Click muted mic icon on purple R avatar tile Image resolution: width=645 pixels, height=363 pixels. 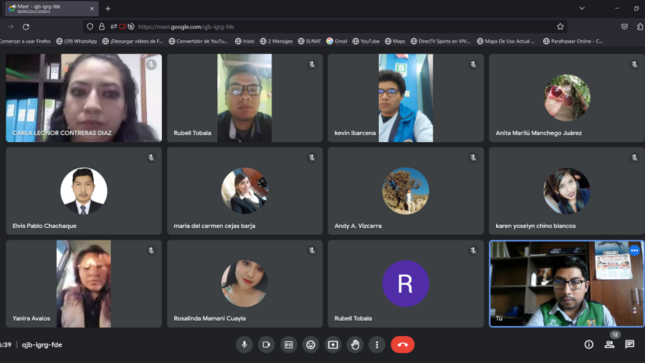pos(473,250)
